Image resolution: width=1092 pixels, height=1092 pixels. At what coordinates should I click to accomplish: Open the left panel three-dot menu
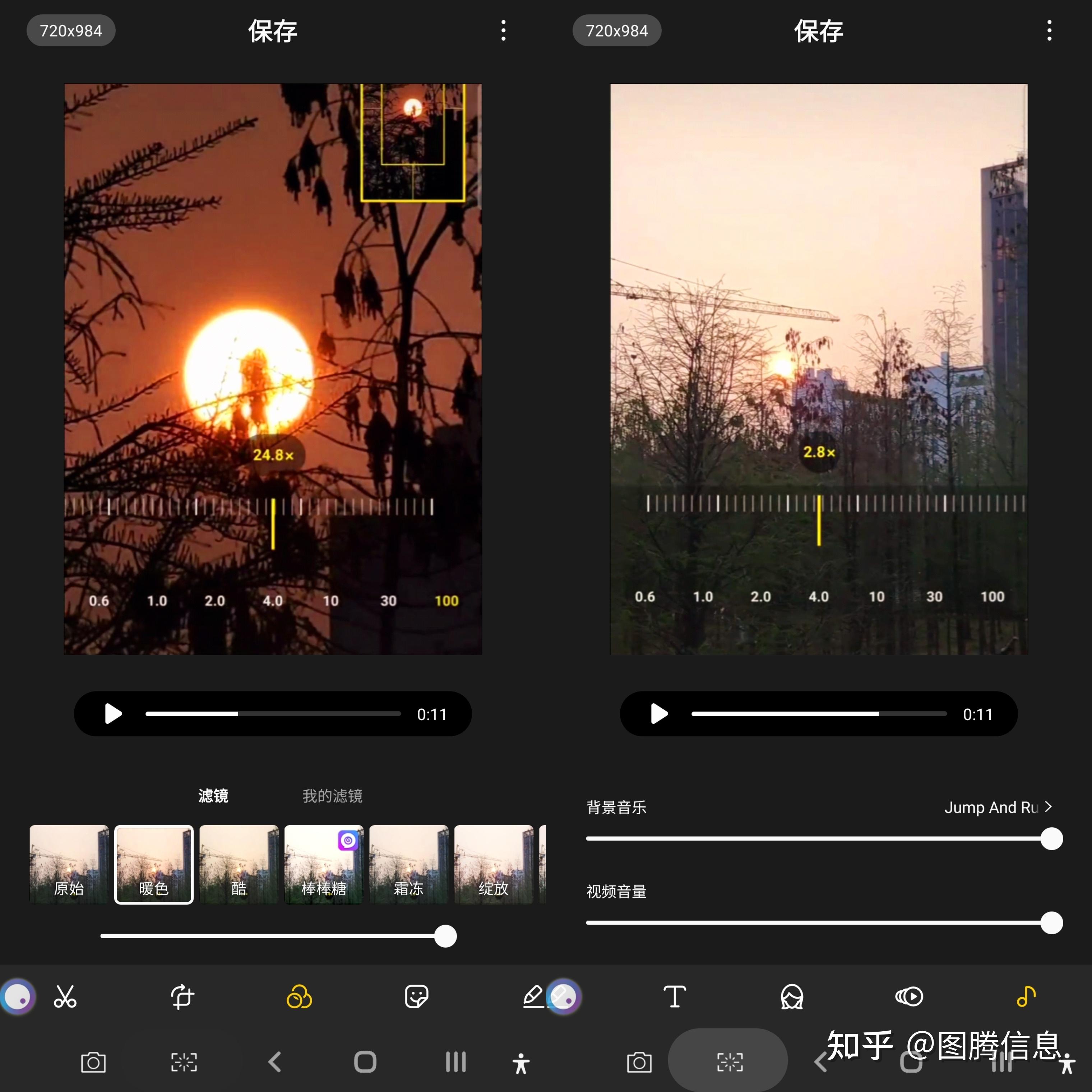(503, 31)
